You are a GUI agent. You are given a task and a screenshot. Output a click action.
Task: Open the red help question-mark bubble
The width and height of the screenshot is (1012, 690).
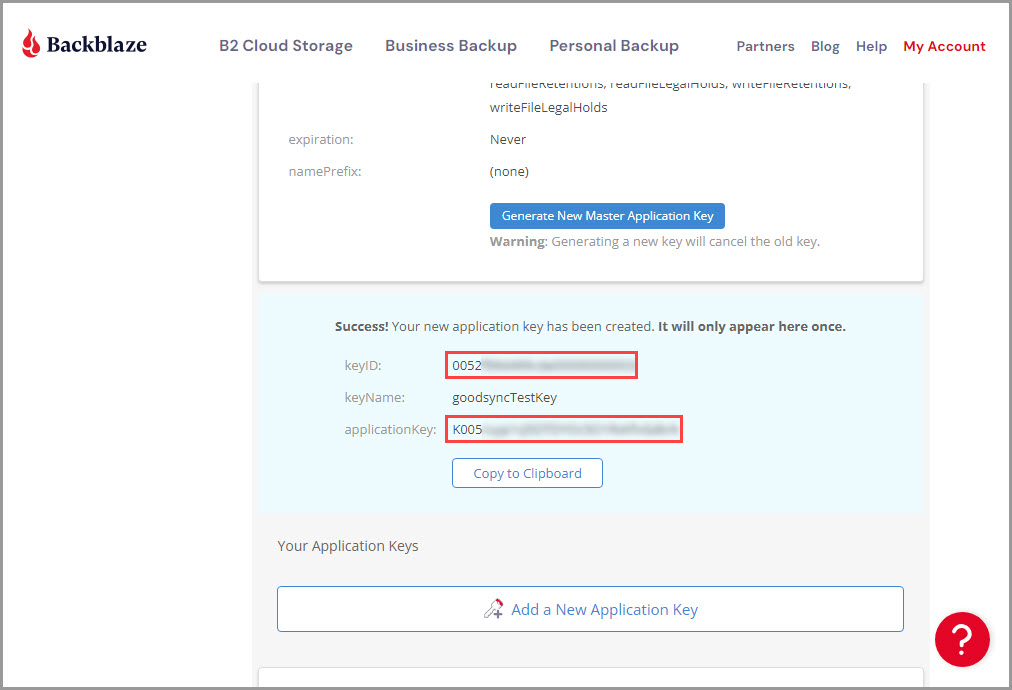pos(962,639)
